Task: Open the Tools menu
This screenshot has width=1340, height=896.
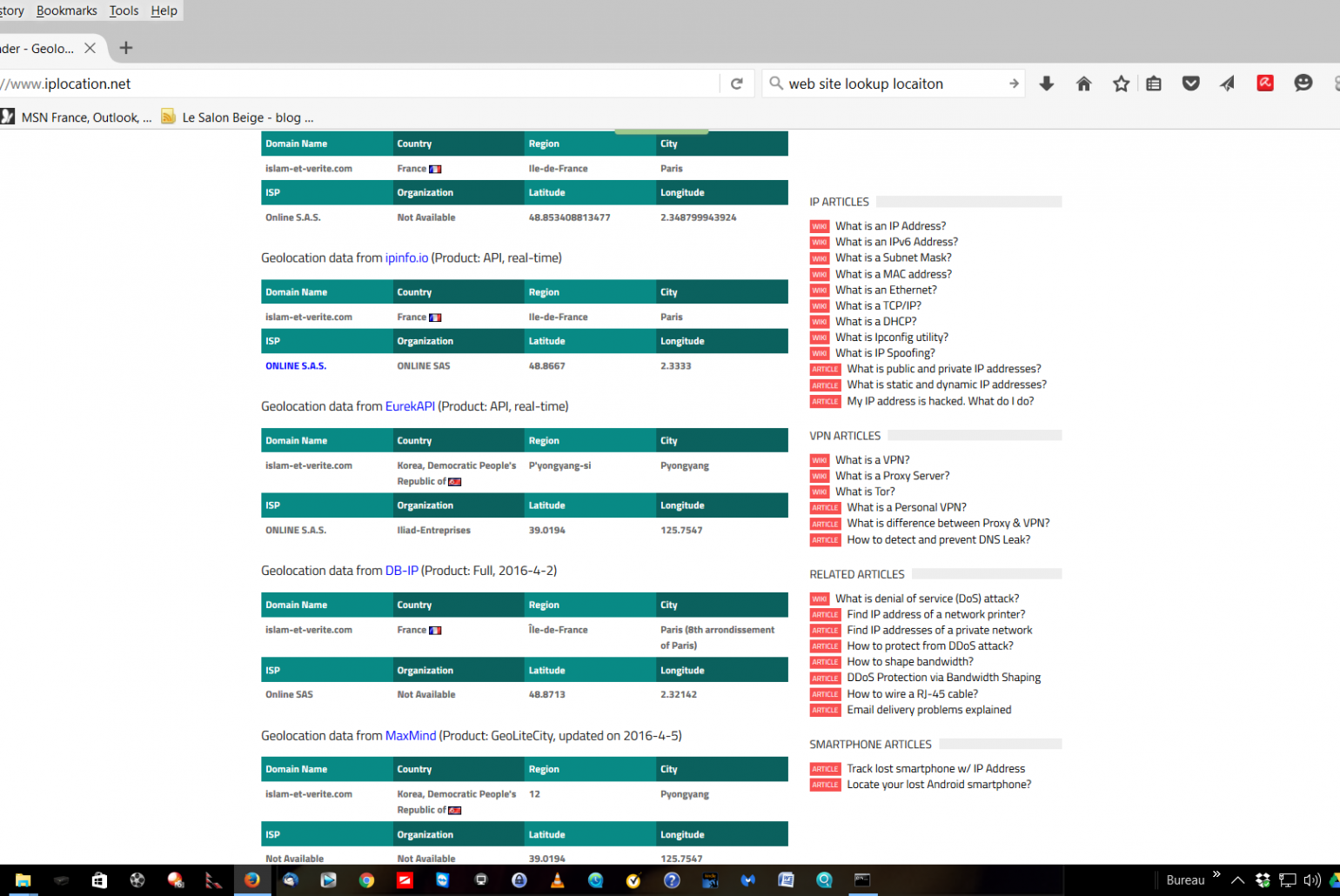Action: (x=124, y=10)
